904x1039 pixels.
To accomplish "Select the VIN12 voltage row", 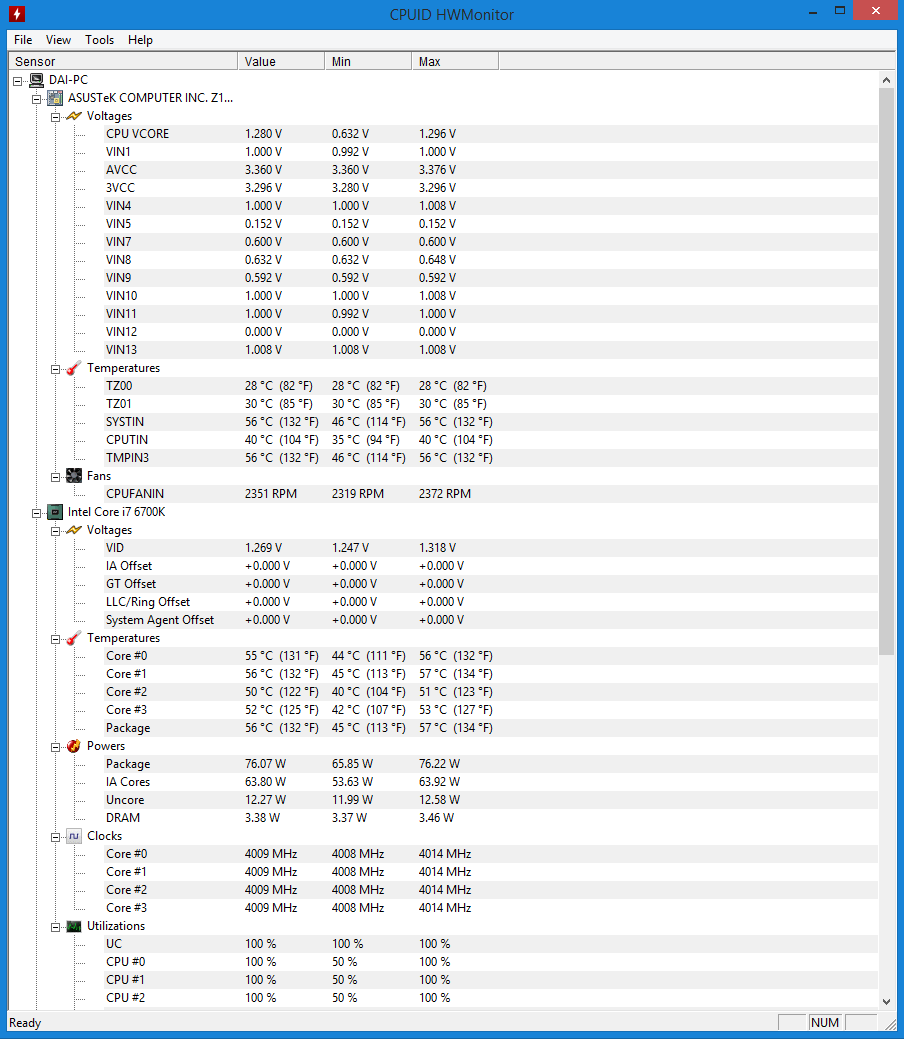I will point(490,331).
